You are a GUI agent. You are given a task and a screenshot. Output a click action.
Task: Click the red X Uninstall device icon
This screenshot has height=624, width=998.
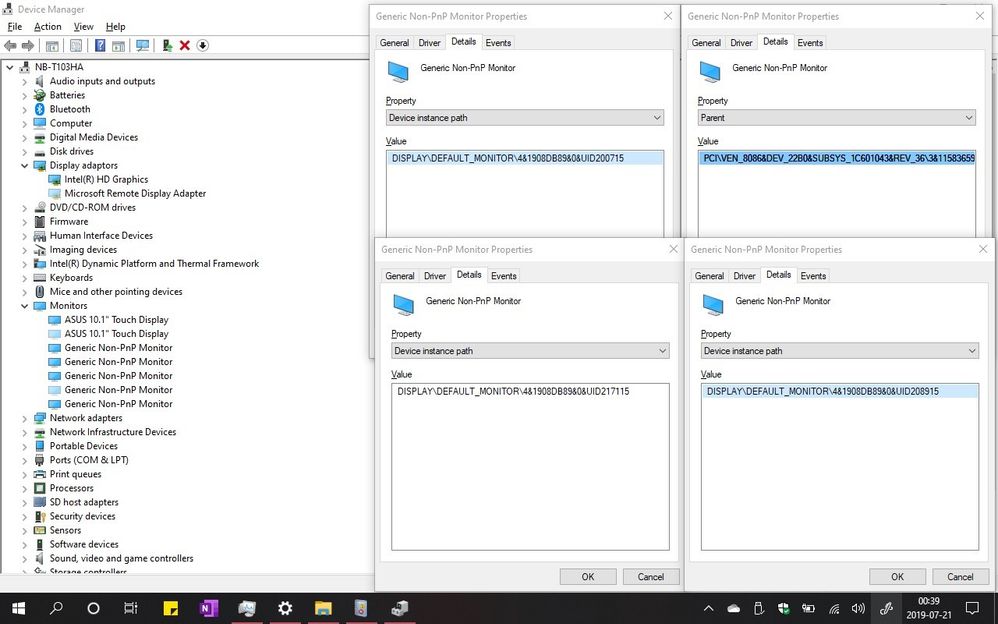(x=185, y=45)
